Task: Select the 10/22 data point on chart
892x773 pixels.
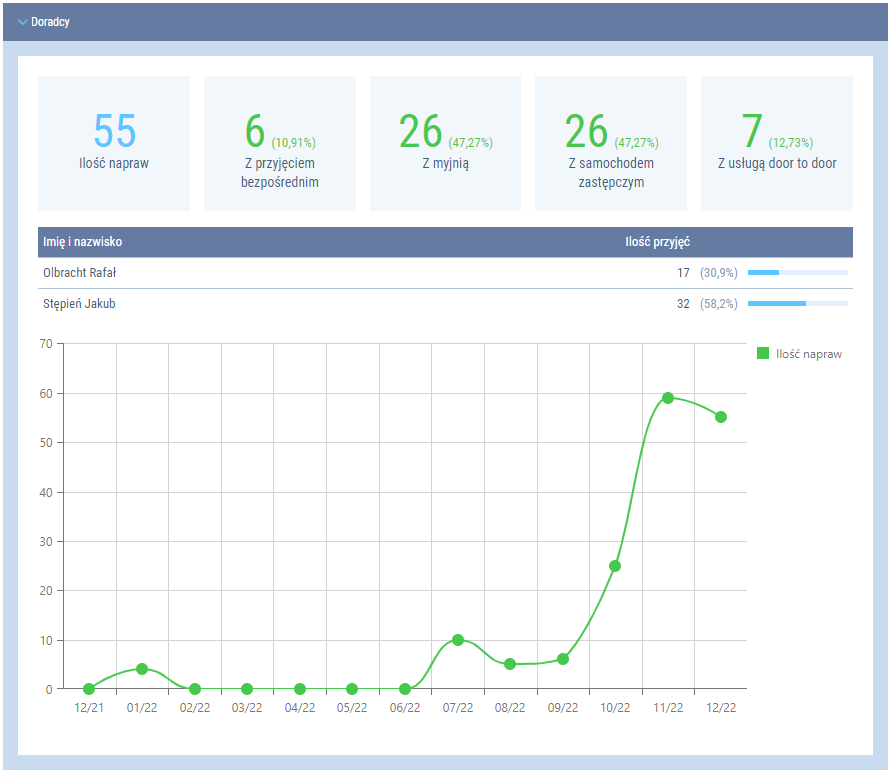Action: (615, 566)
